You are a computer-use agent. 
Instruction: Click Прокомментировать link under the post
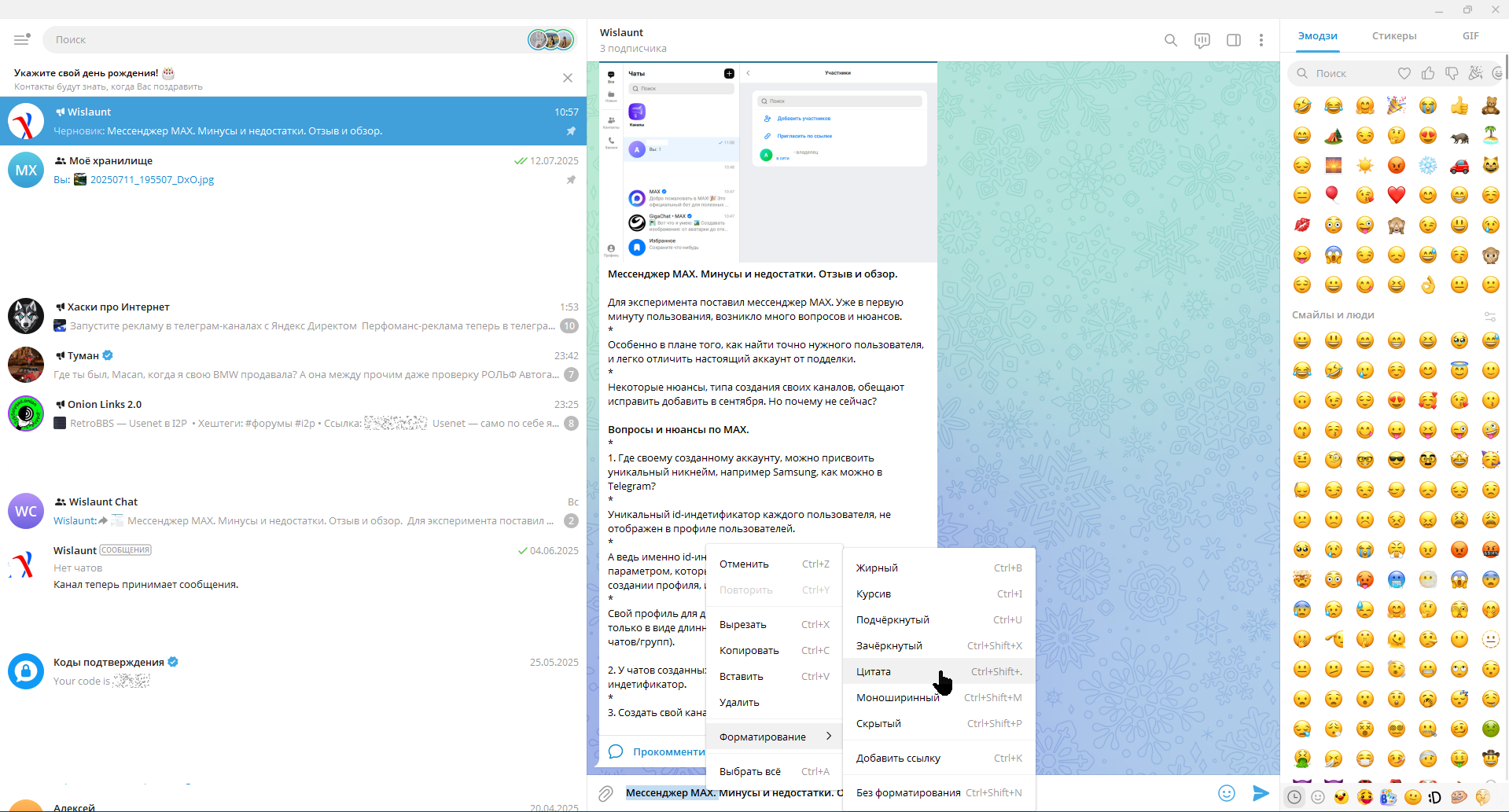click(668, 751)
